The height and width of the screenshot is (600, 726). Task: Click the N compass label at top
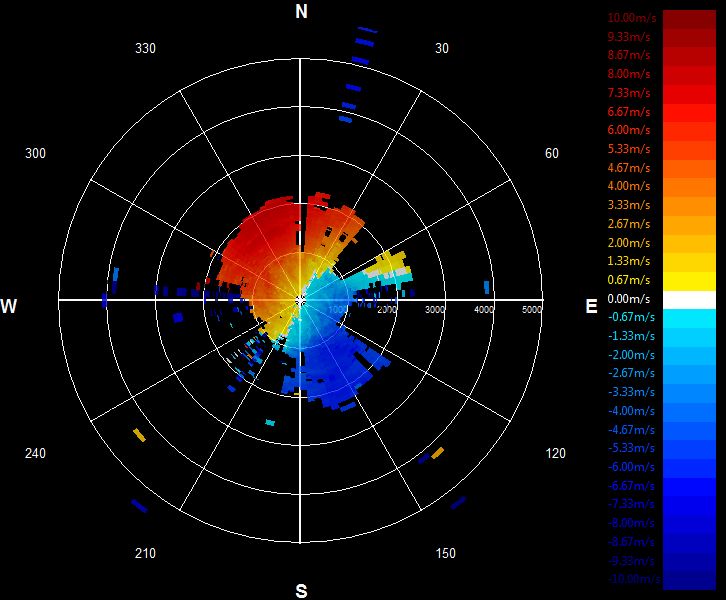(301, 12)
